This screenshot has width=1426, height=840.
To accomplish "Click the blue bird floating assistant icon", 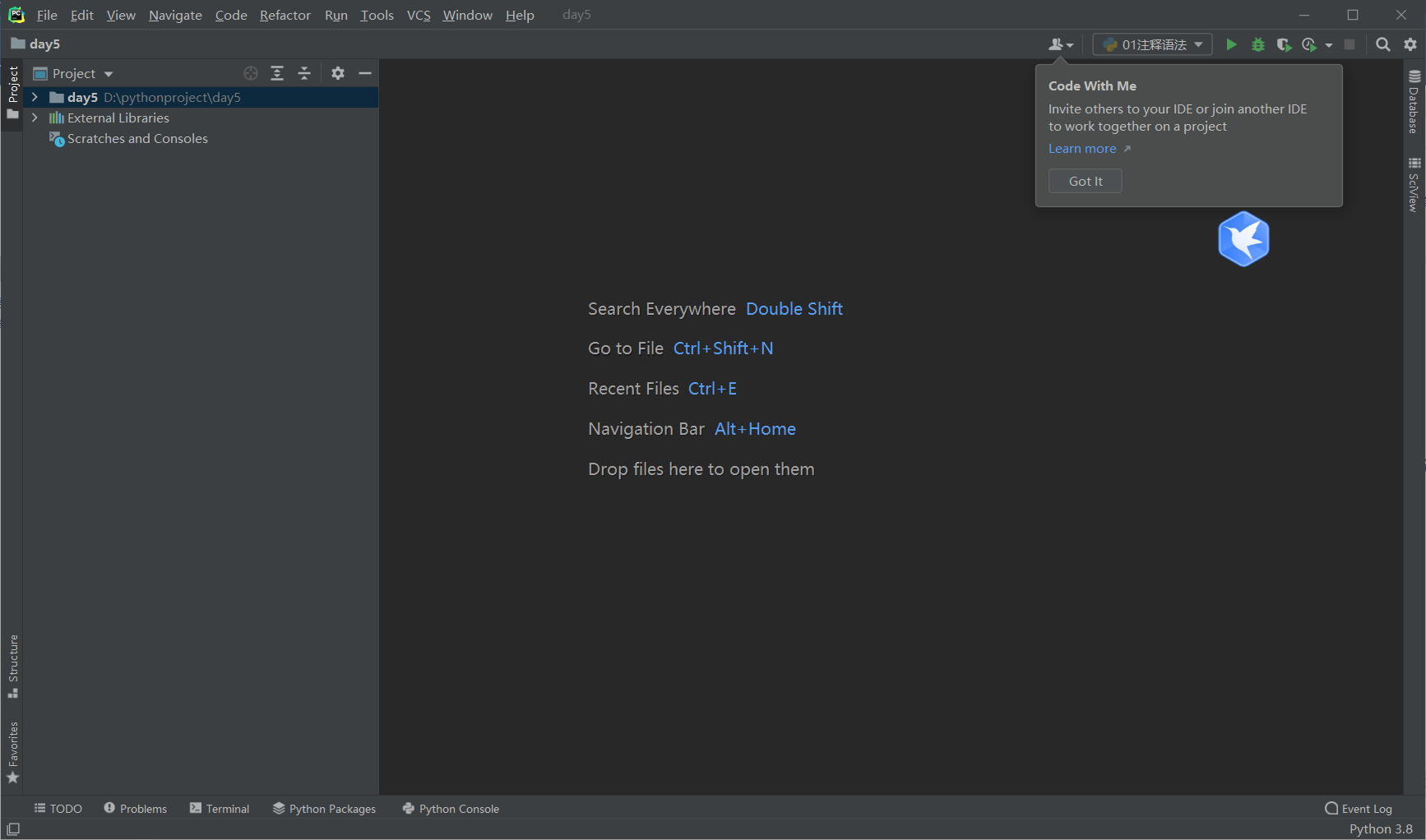I will coord(1243,239).
